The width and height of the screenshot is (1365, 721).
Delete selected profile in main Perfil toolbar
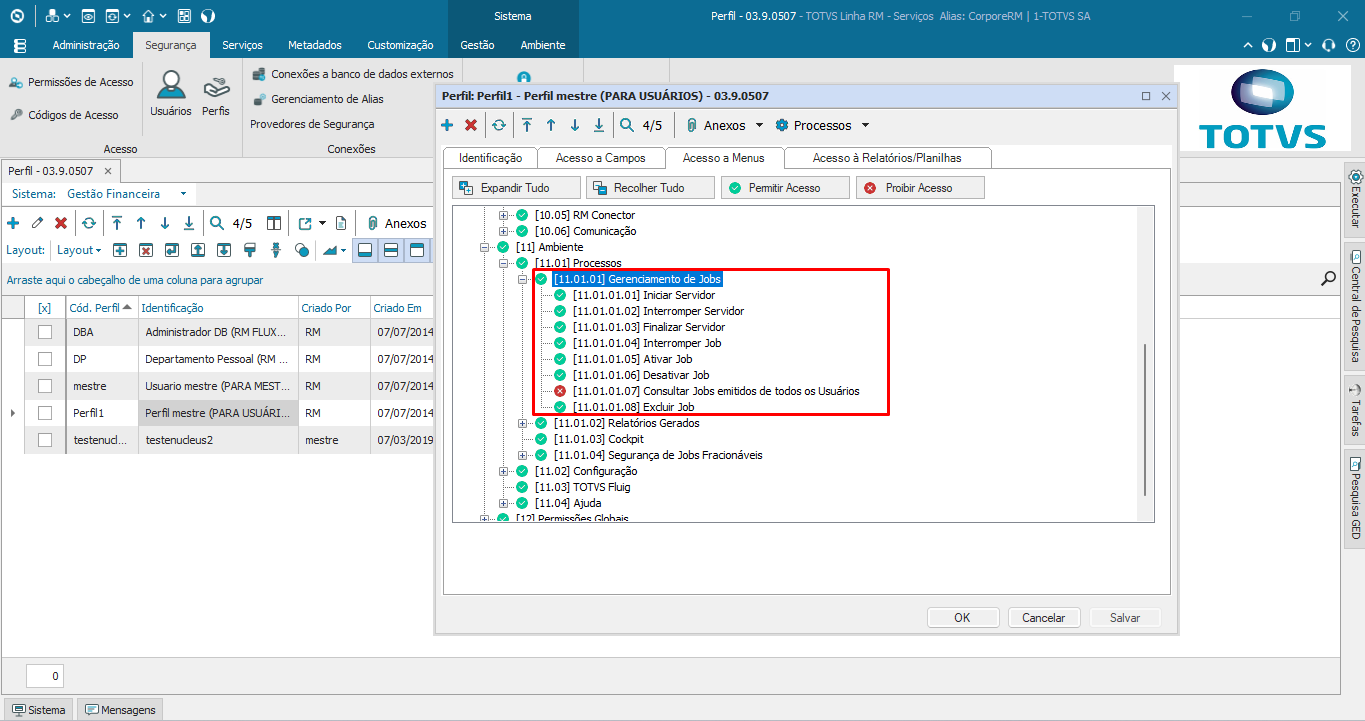pyautogui.click(x=61, y=223)
